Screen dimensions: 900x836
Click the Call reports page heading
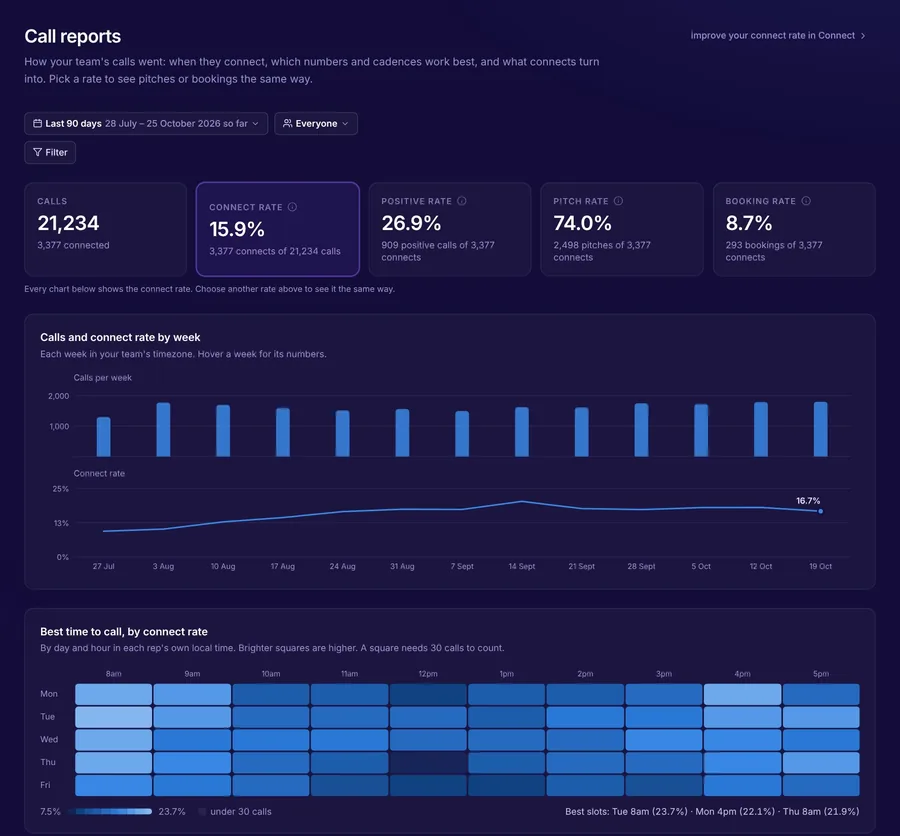pos(72,36)
